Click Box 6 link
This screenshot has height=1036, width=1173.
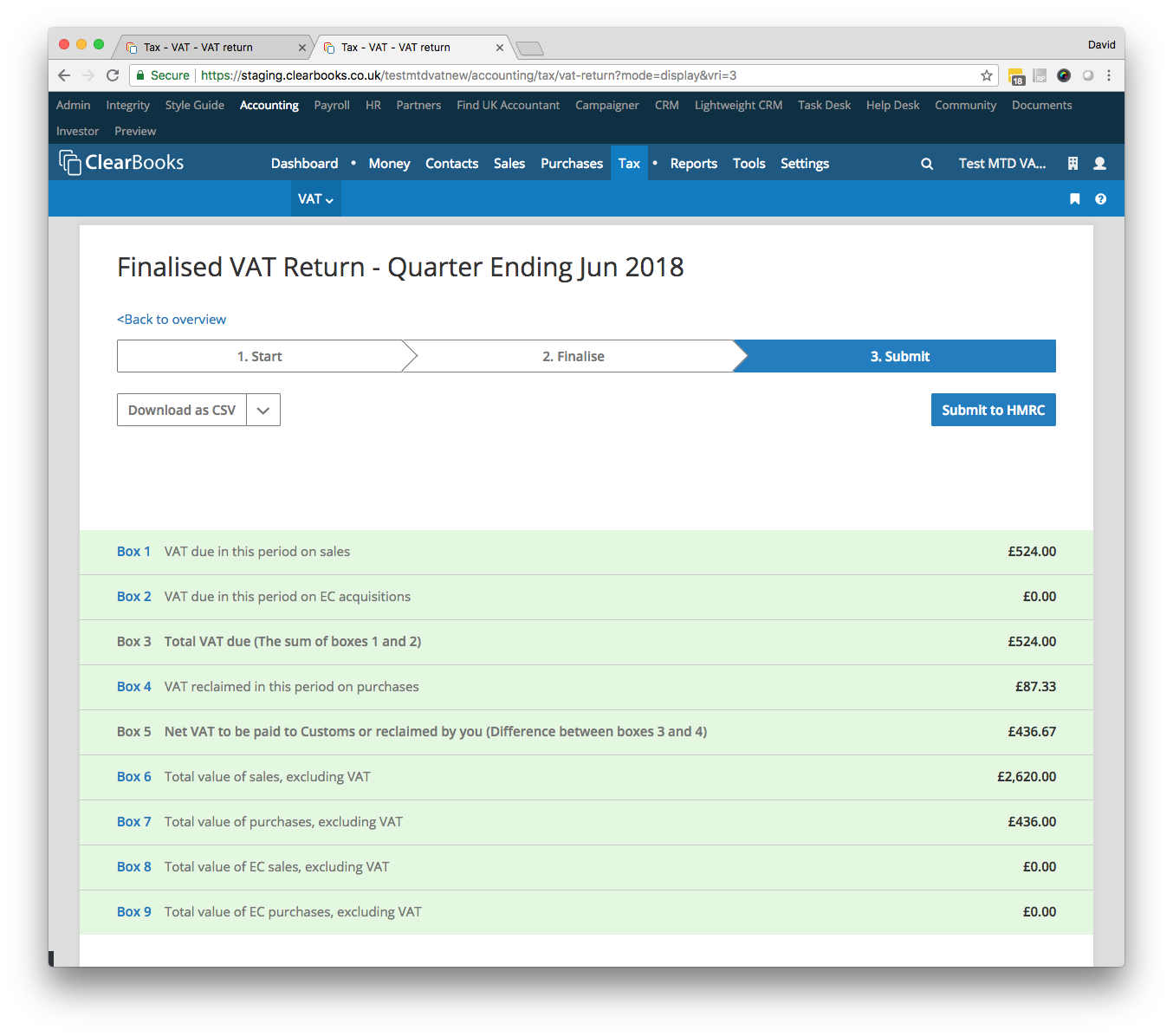134,777
